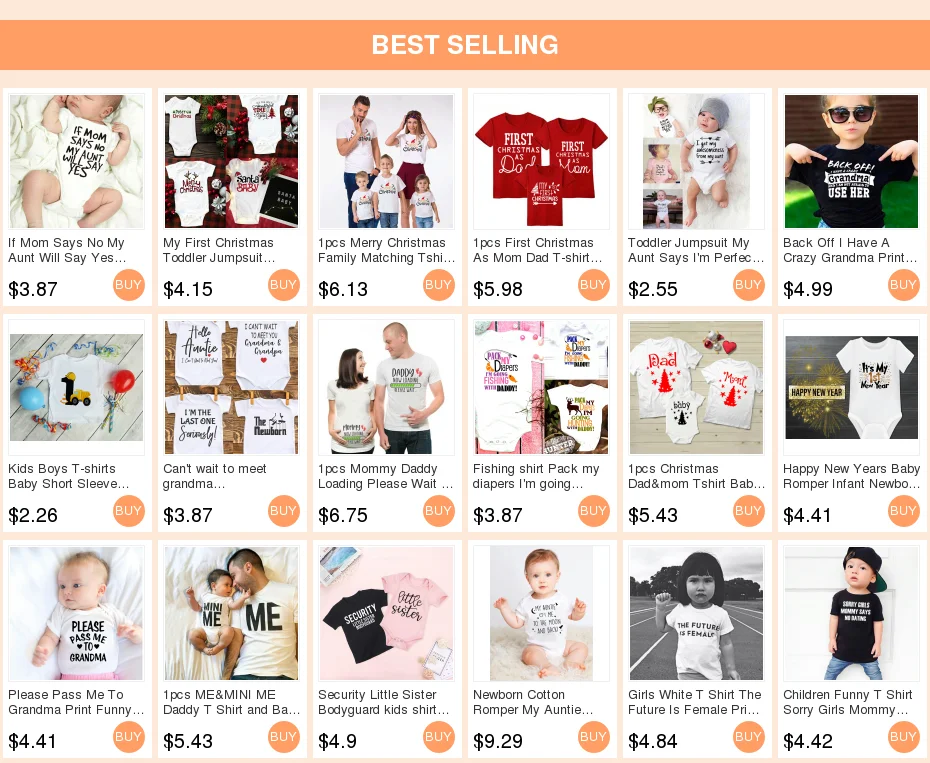Screen dimensions: 930x763
Task: Click BUY on the $4.15 Christmas jumpsuit
Action: pos(284,285)
